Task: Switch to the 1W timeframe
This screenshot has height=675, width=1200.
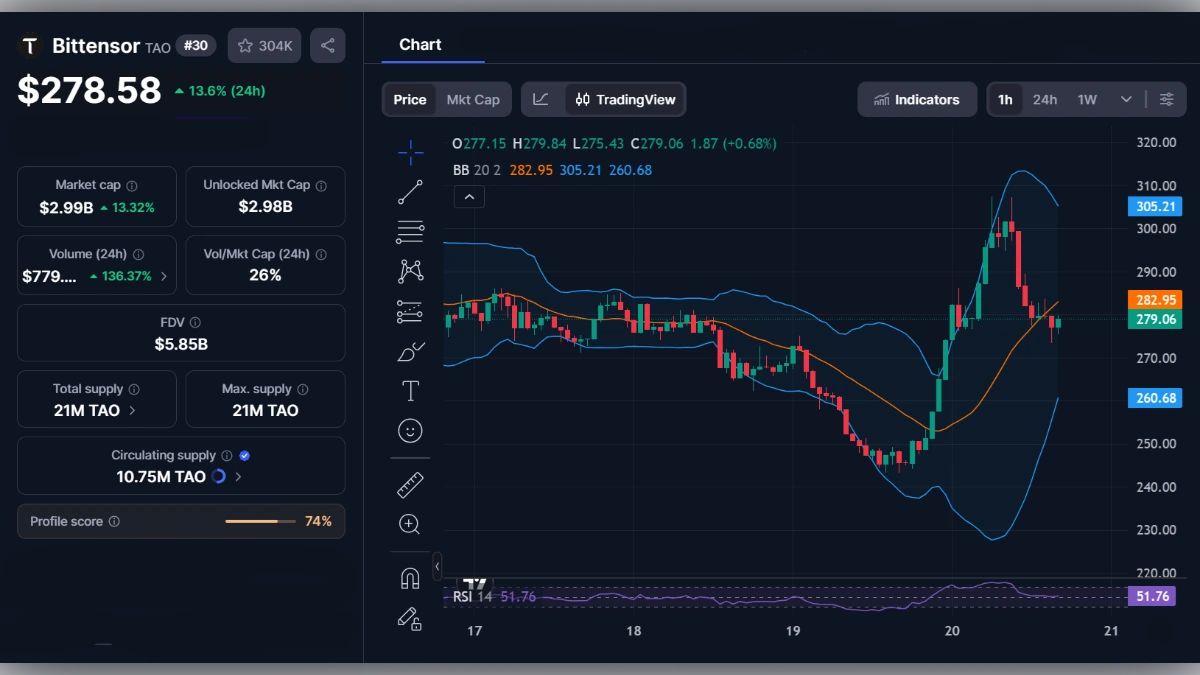Action: (x=1086, y=99)
